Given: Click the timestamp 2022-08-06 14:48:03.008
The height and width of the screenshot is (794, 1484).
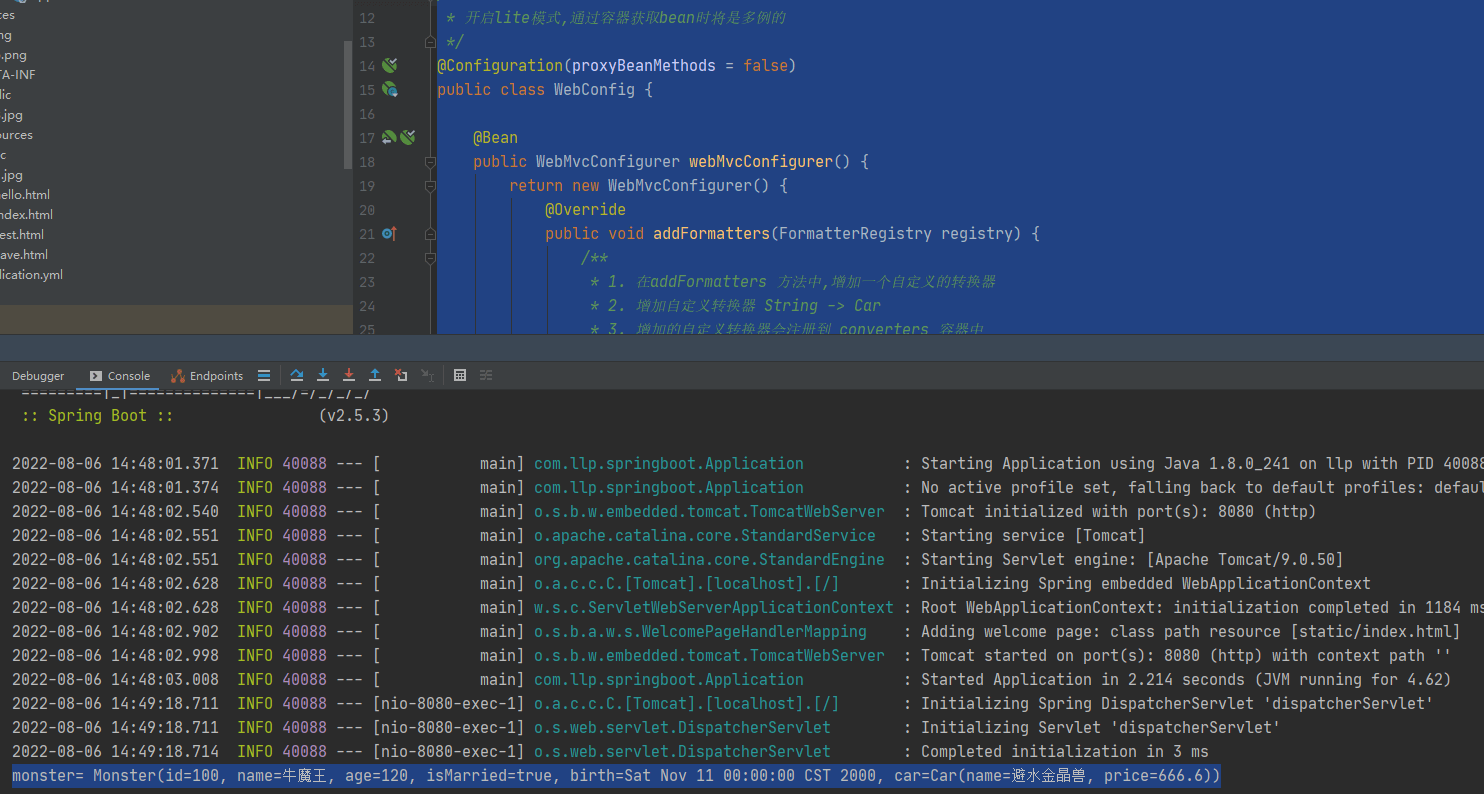Looking at the screenshot, I should tap(115, 680).
